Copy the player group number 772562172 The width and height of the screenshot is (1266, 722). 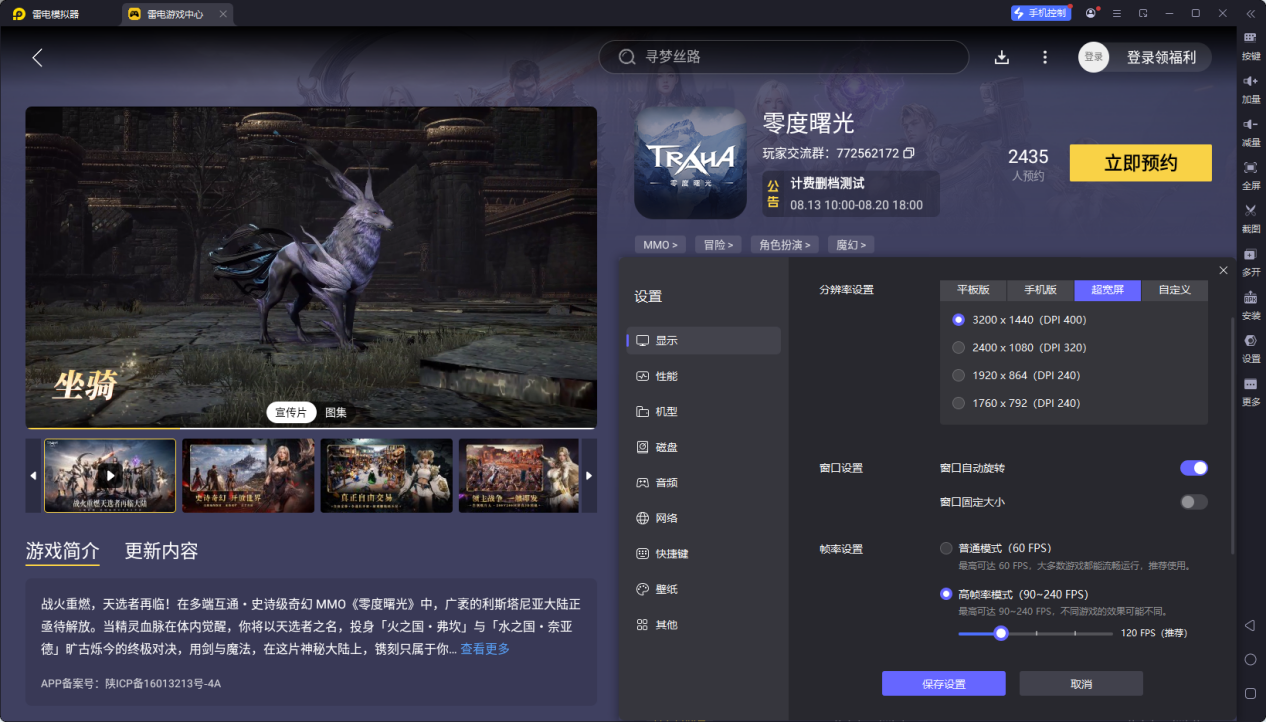click(x=909, y=153)
